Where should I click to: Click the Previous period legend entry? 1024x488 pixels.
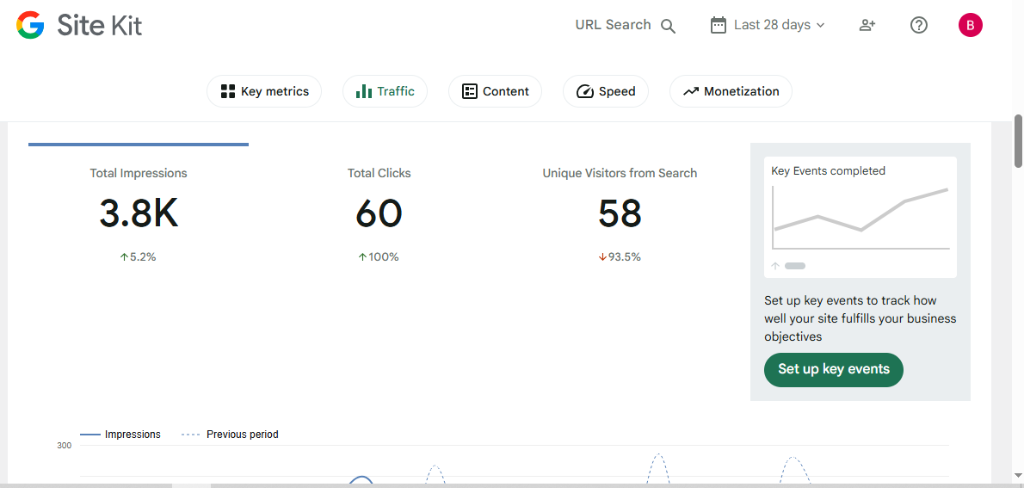click(230, 434)
